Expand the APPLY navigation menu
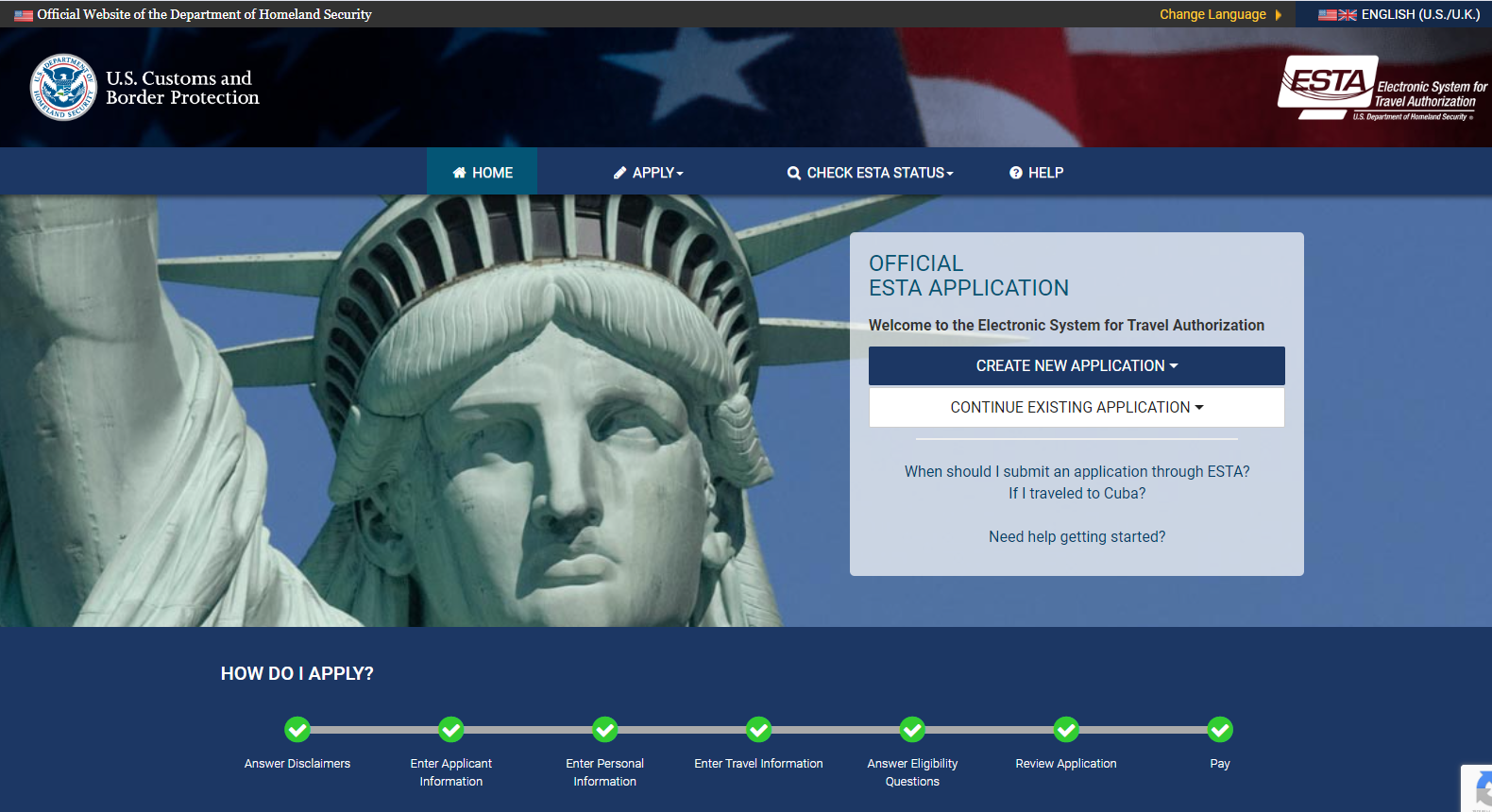This screenshot has height=812, width=1492. pos(648,173)
